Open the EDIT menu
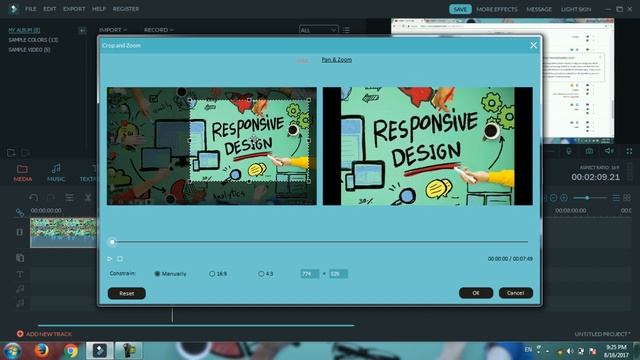Screen dimensions: 640x360 coord(50,9)
